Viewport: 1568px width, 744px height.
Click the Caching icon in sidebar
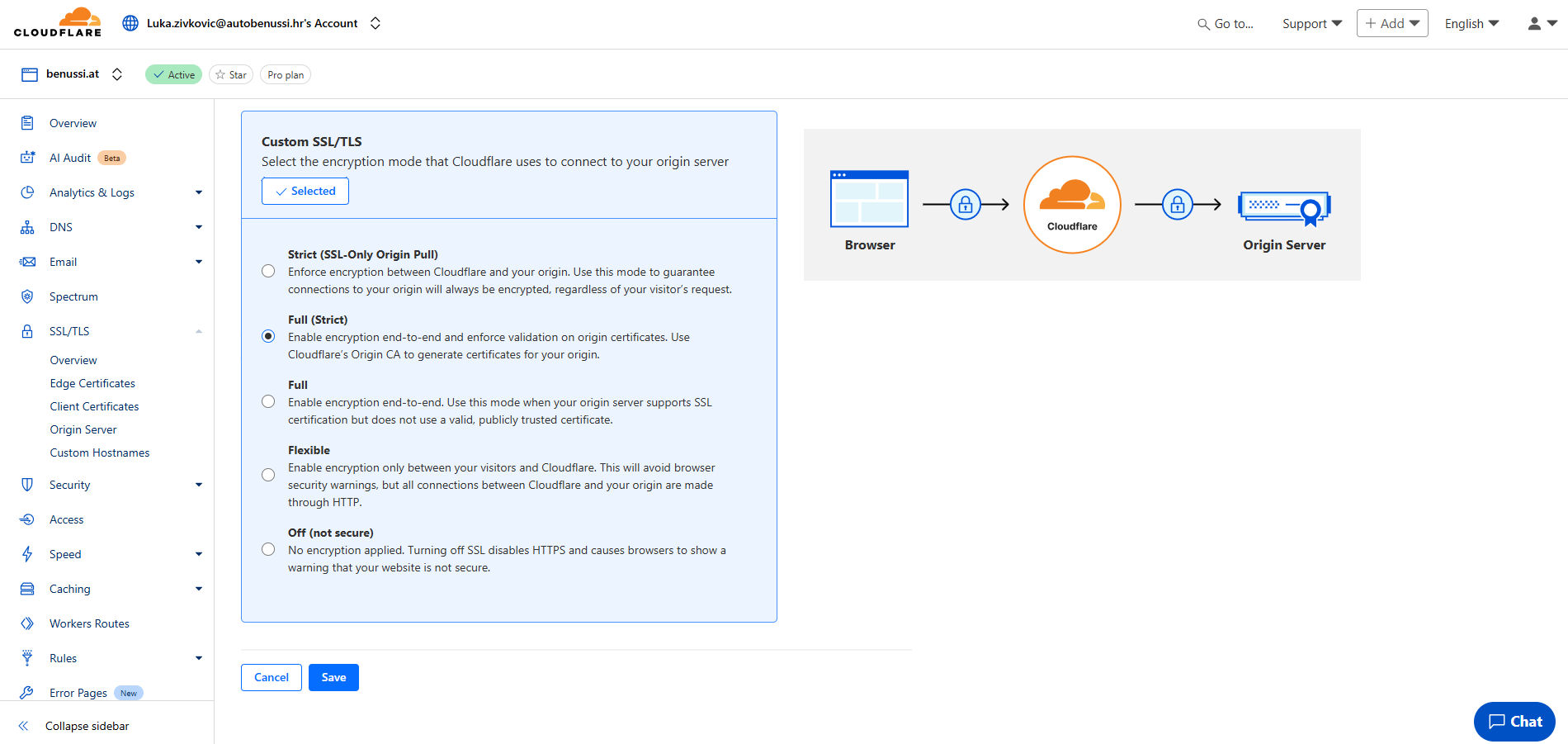point(27,589)
